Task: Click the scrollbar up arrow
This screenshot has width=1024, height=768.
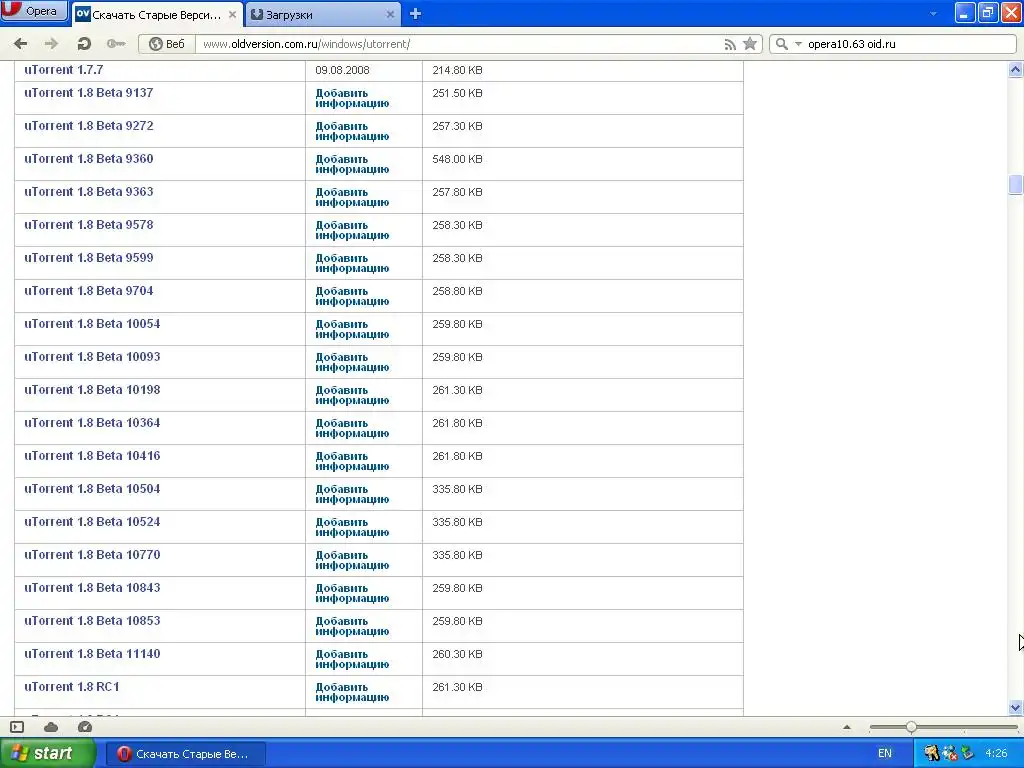Action: click(x=1016, y=69)
